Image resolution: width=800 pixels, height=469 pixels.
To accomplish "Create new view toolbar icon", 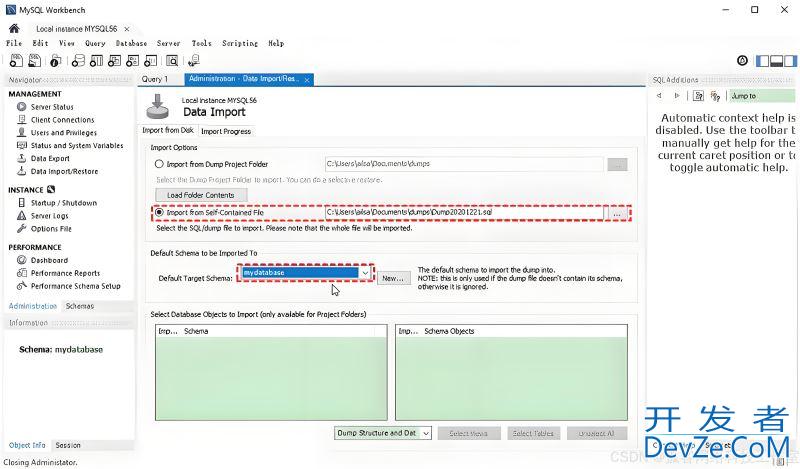I will 114,61.
